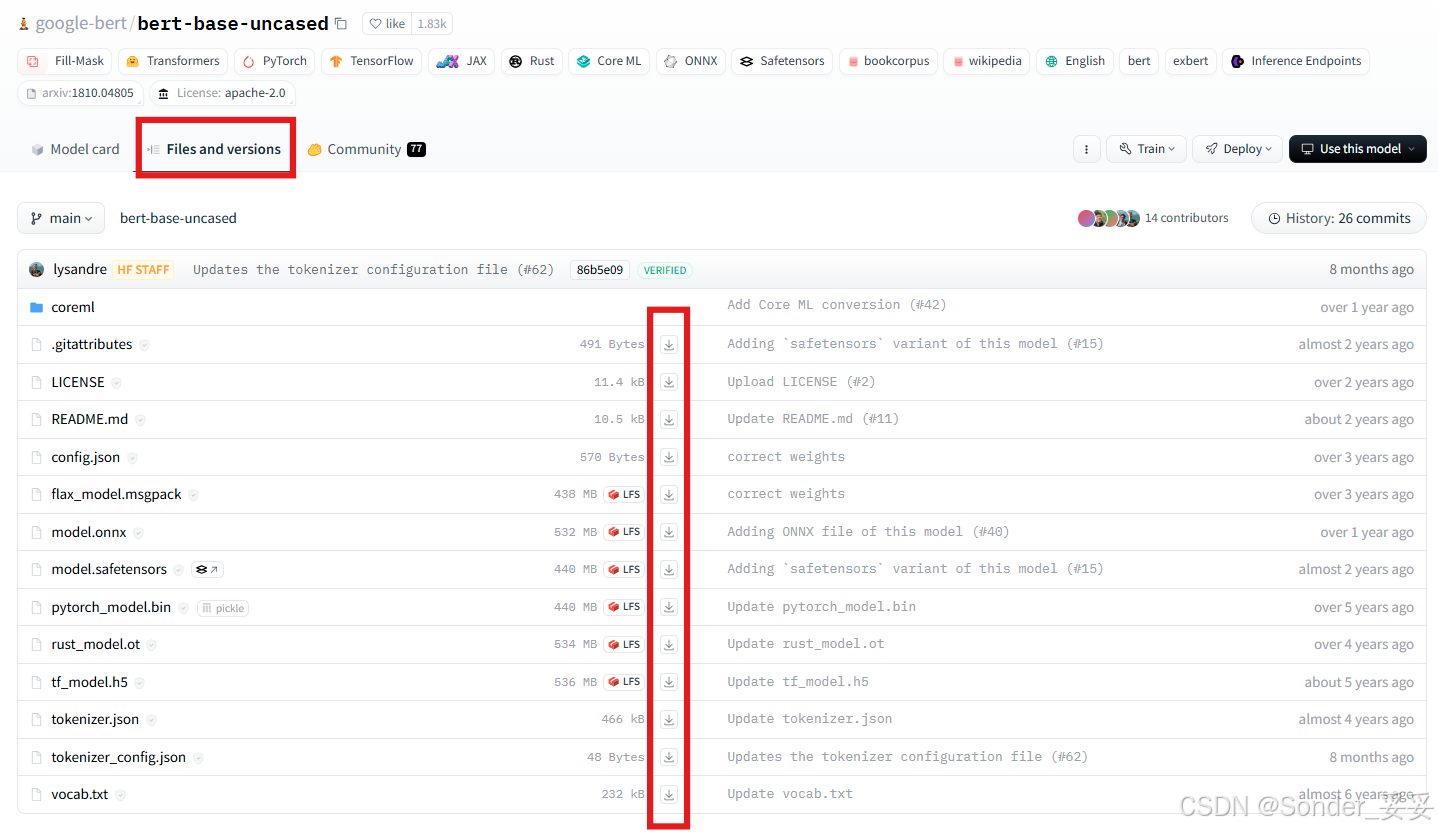
Task: Click the Transformers tag
Action: click(173, 61)
